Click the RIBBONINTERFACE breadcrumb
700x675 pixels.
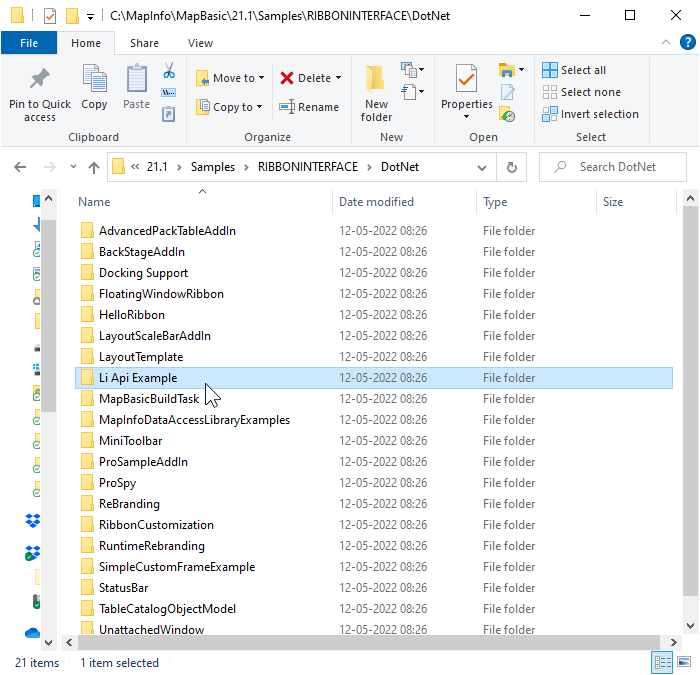pos(308,167)
